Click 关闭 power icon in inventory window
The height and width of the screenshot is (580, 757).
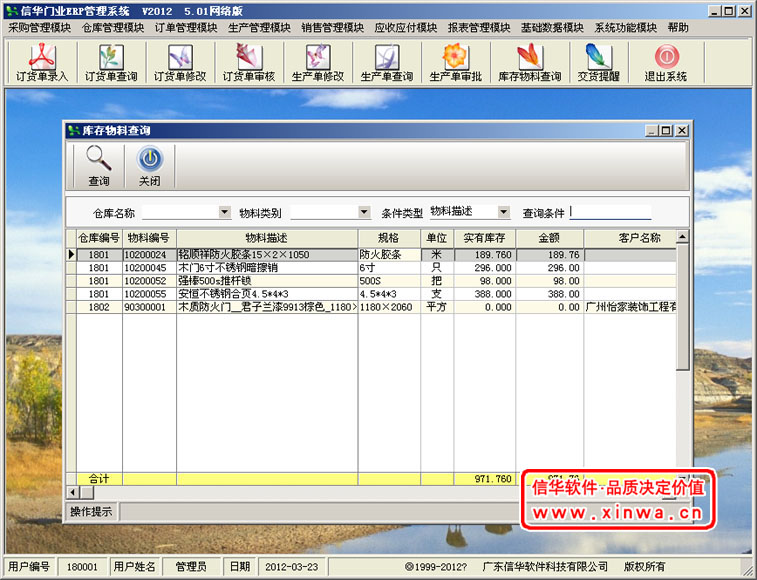[150, 166]
